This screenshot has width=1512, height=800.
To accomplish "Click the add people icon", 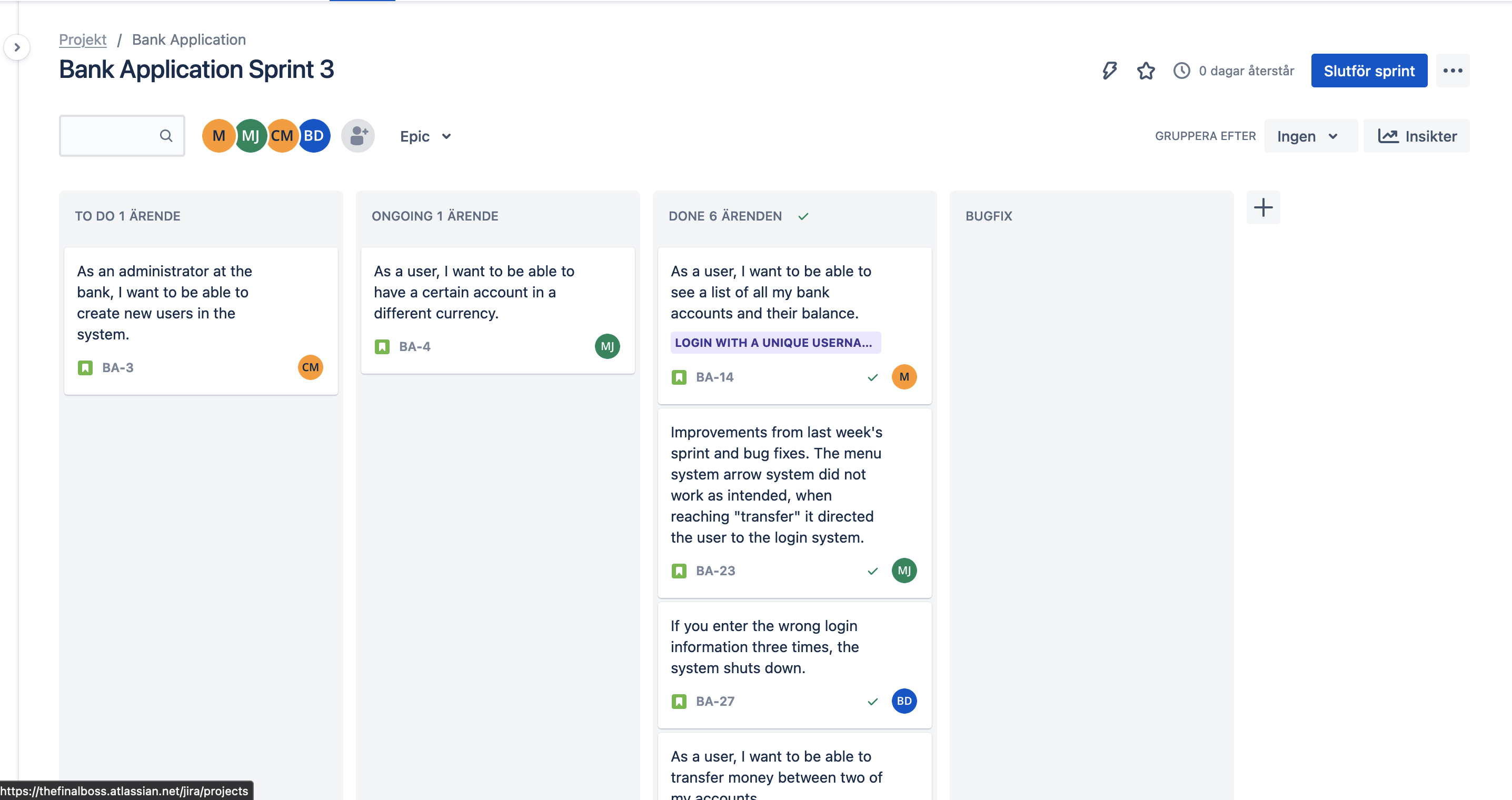I will pyautogui.click(x=358, y=136).
